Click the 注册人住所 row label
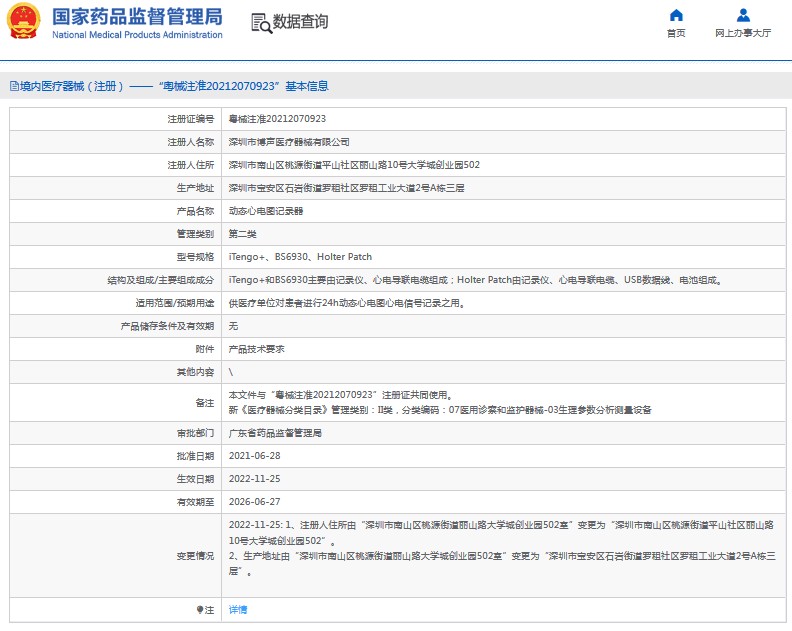The width and height of the screenshot is (792, 631). click(191, 165)
